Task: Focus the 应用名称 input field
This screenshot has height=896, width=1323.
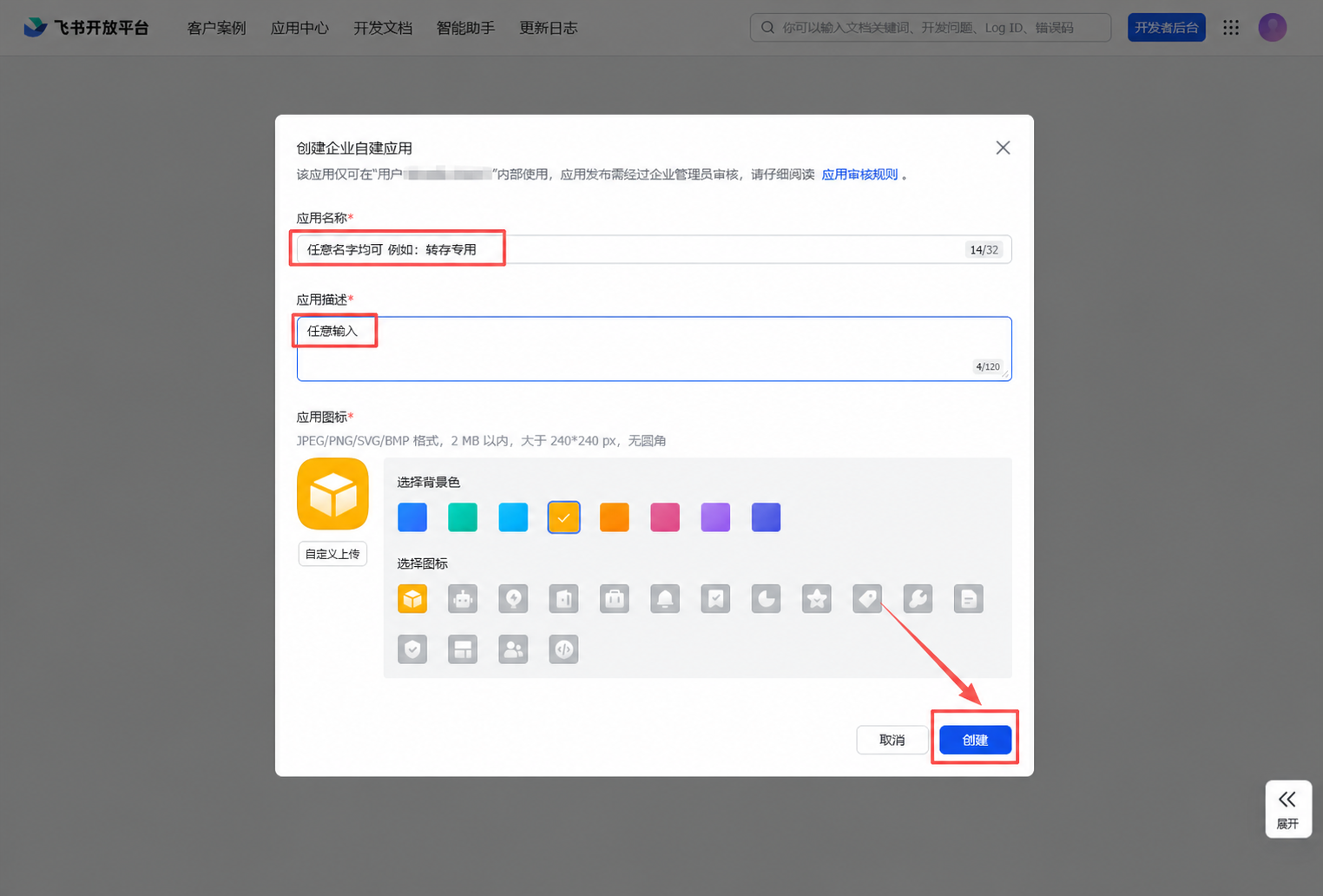Action: point(655,249)
